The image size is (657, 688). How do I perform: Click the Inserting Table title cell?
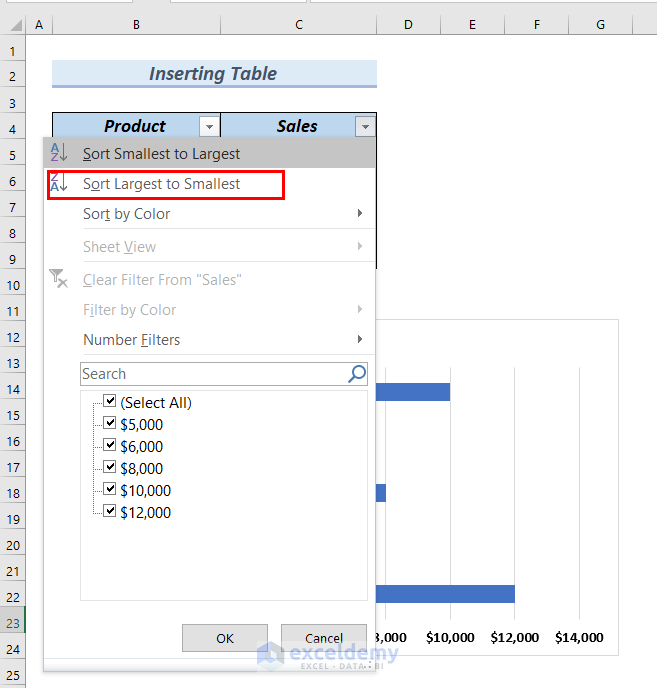tap(214, 73)
